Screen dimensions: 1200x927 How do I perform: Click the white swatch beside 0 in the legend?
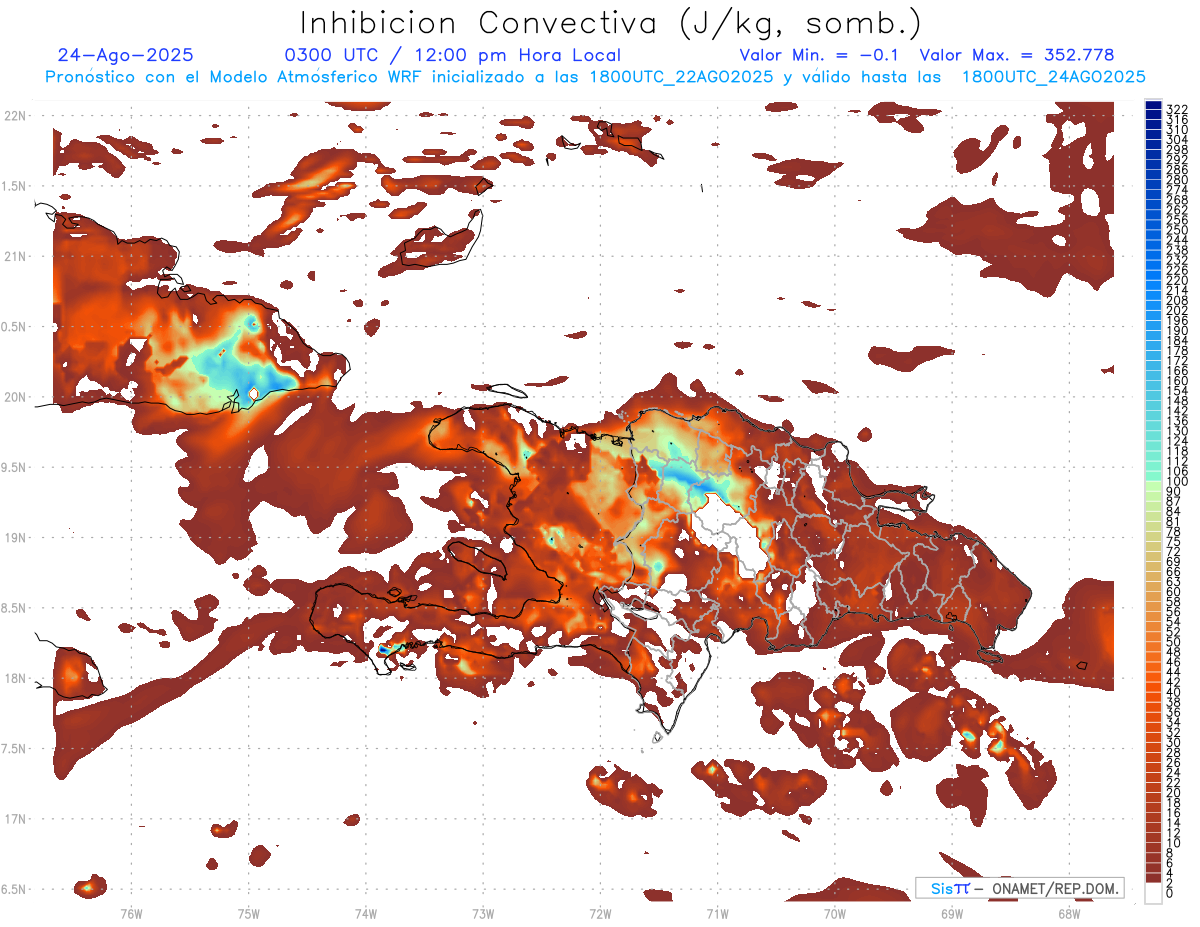point(1154,893)
